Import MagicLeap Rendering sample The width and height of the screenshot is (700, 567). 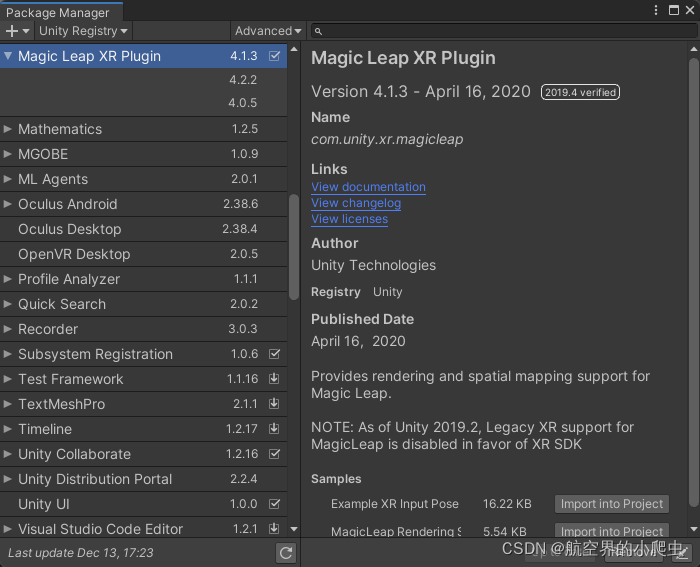tap(612, 530)
